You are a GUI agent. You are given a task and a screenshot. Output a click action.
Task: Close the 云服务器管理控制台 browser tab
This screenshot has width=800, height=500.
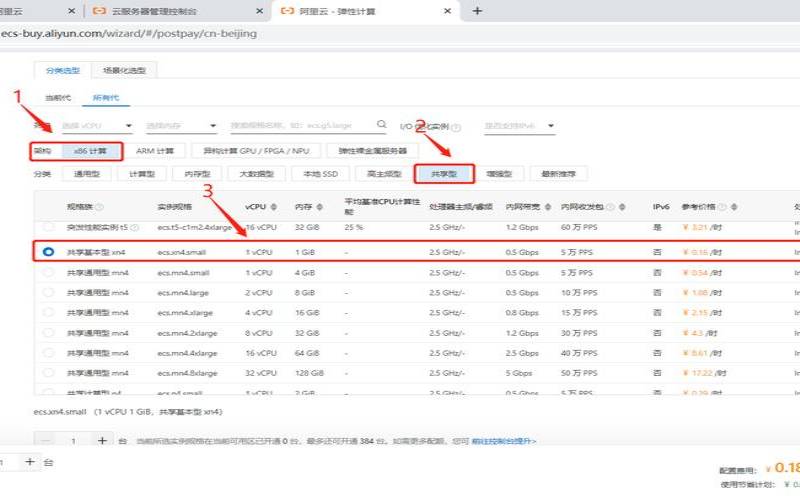(259, 11)
